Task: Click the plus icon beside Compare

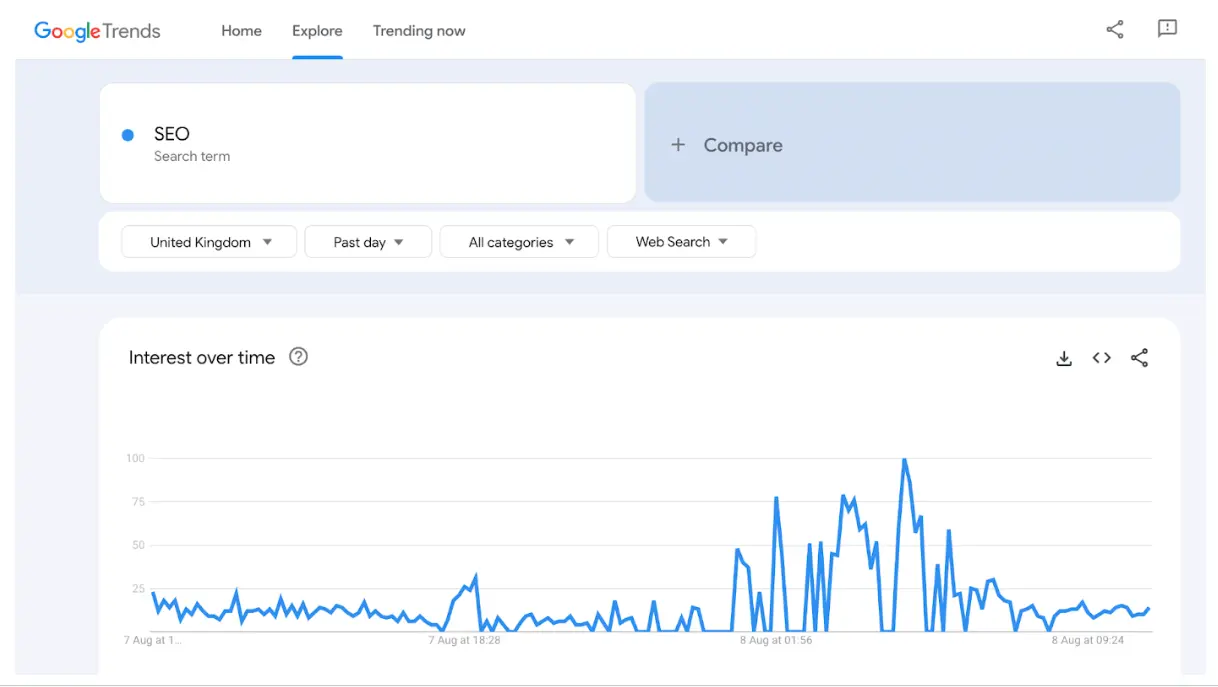Action: coord(678,145)
